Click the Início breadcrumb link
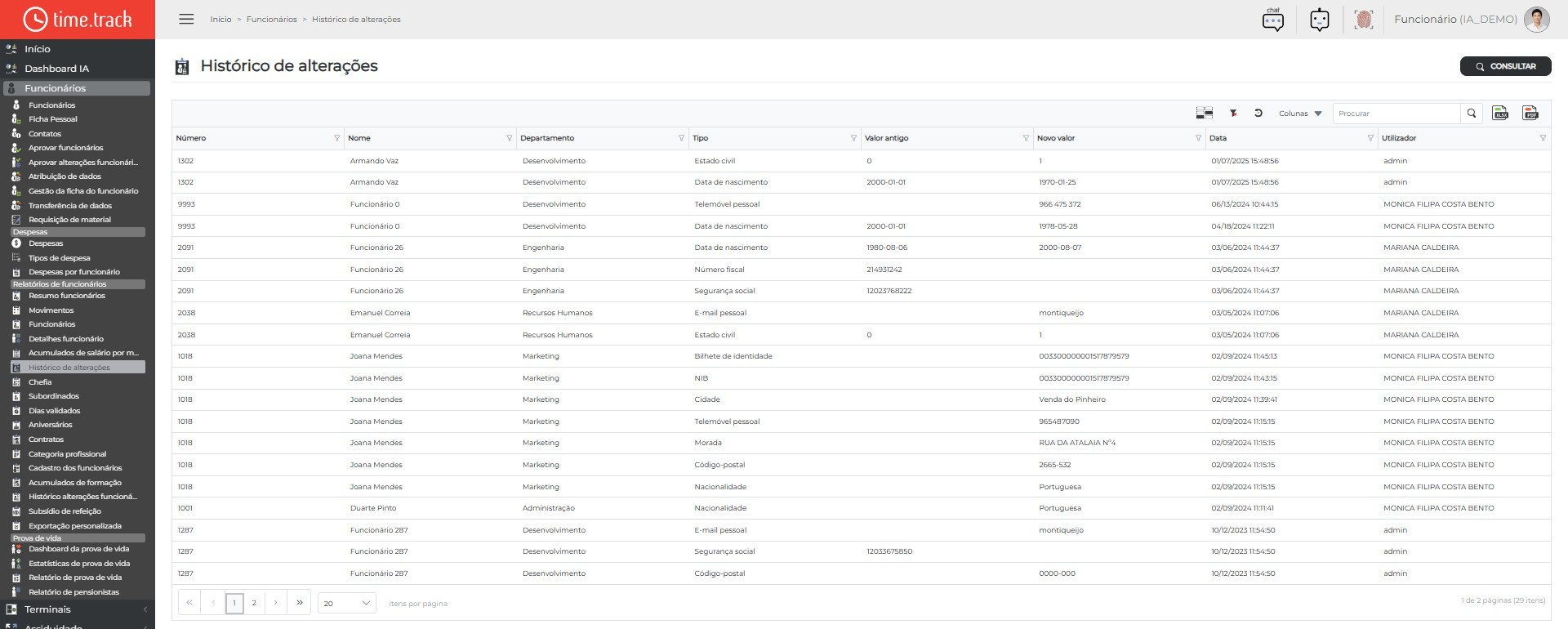 (220, 19)
